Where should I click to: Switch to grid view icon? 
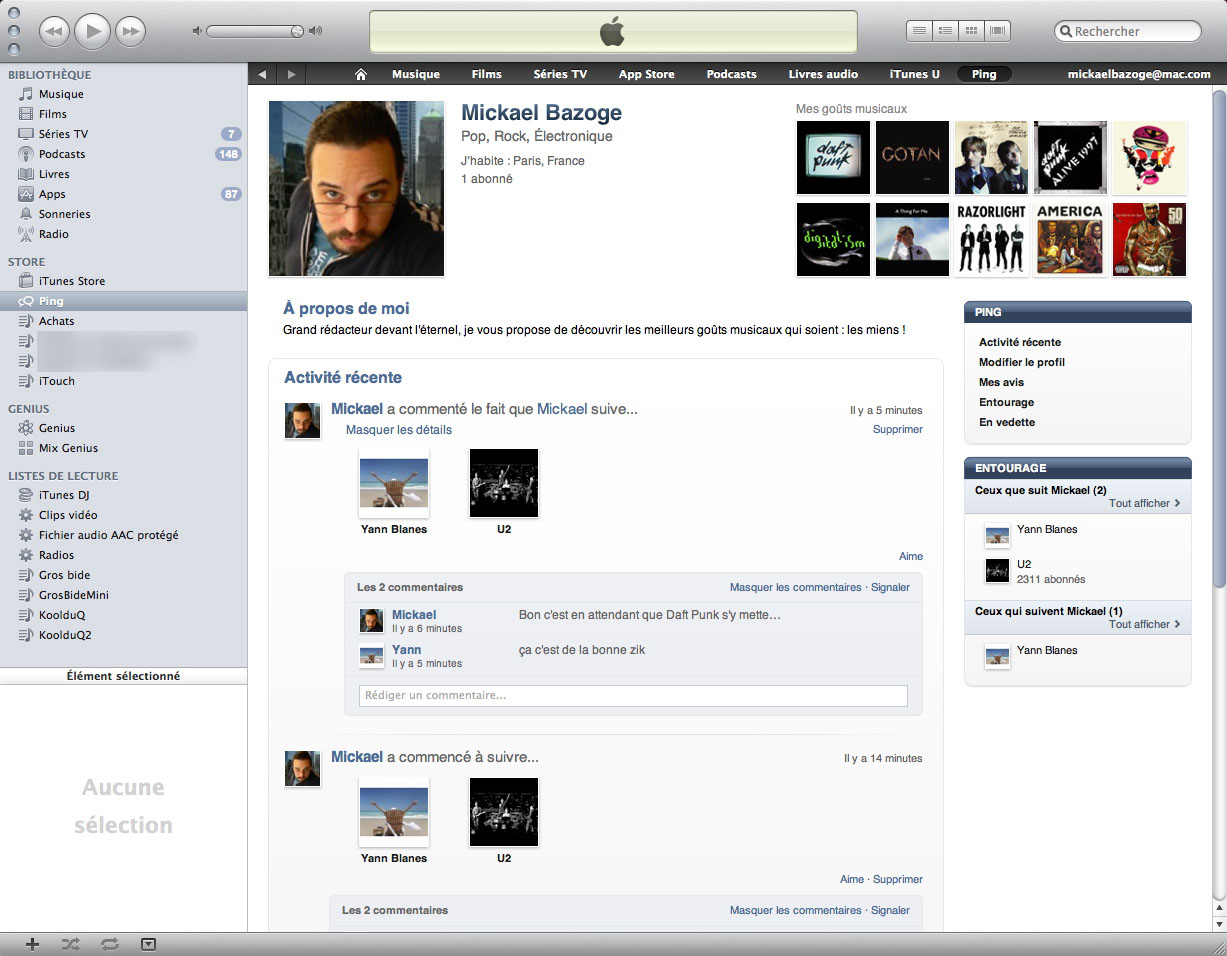coord(971,31)
